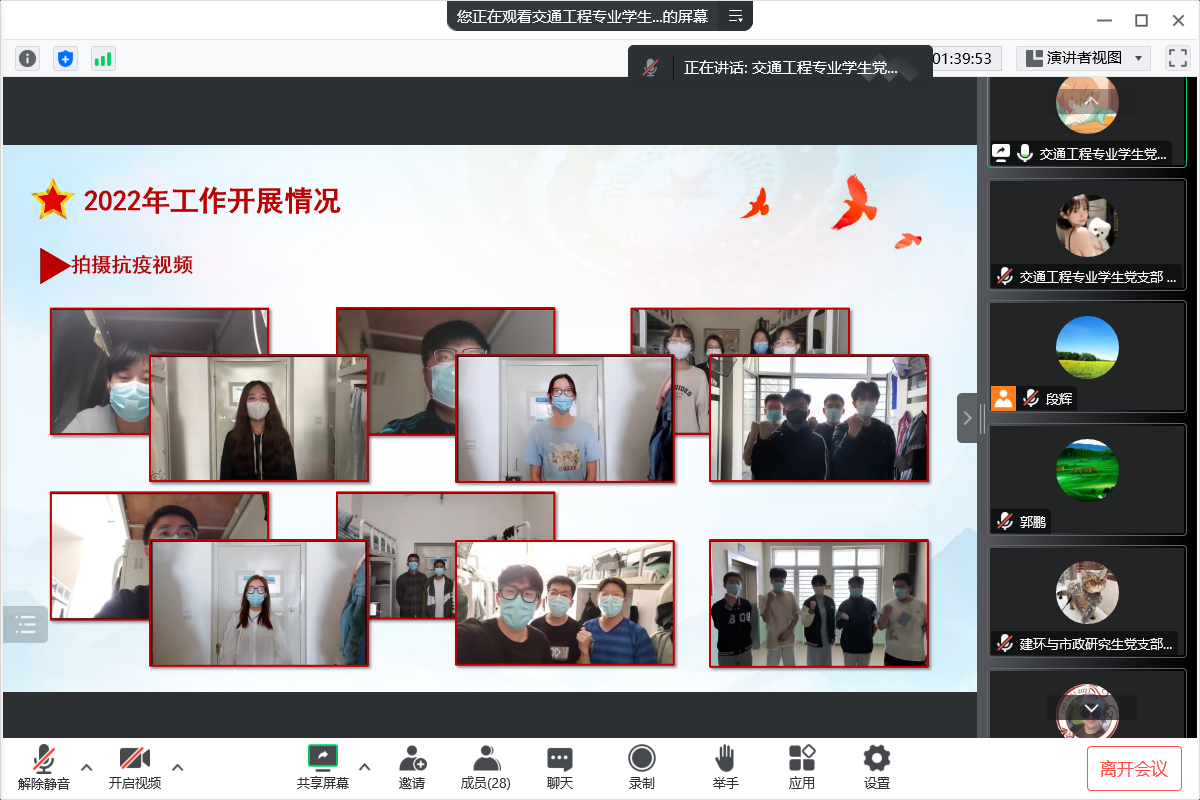Image resolution: width=1200 pixels, height=800 pixels.
Task: Click the 离开会议 leave button
Action: (1134, 768)
